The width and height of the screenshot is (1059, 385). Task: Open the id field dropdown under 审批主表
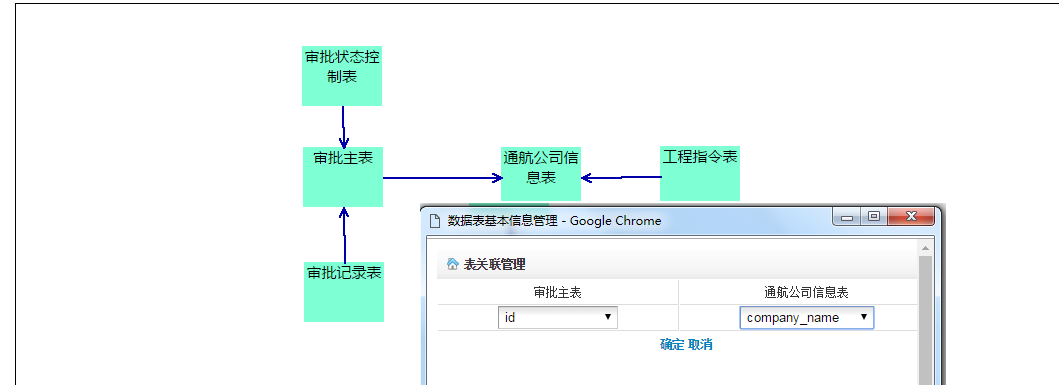[558, 317]
